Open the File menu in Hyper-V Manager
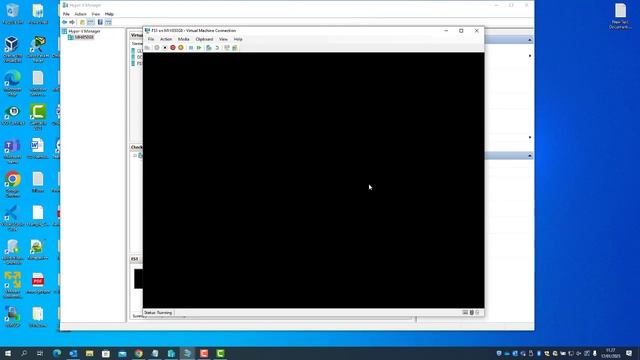640x360 pixels. [x=66, y=14]
